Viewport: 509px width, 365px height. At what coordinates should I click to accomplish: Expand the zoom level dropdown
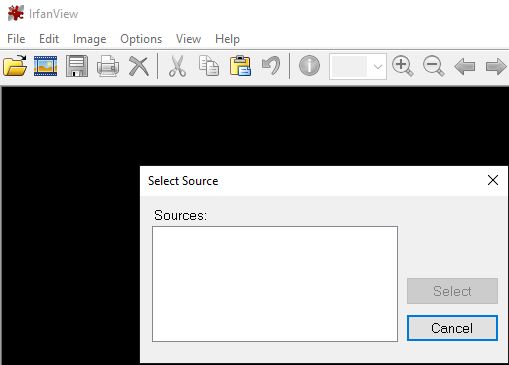pyautogui.click(x=377, y=66)
